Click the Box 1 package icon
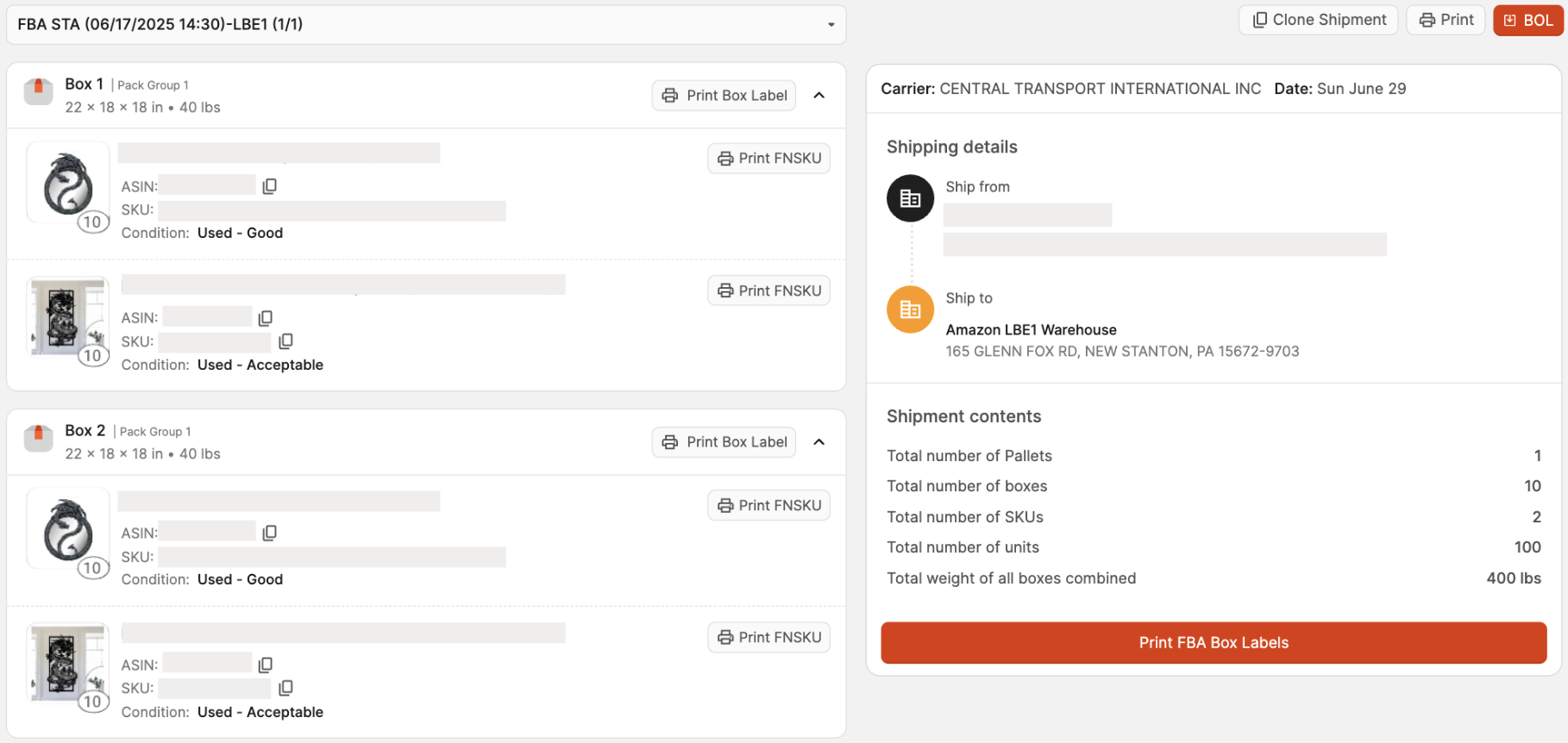This screenshot has width=1568, height=743. pos(38,91)
